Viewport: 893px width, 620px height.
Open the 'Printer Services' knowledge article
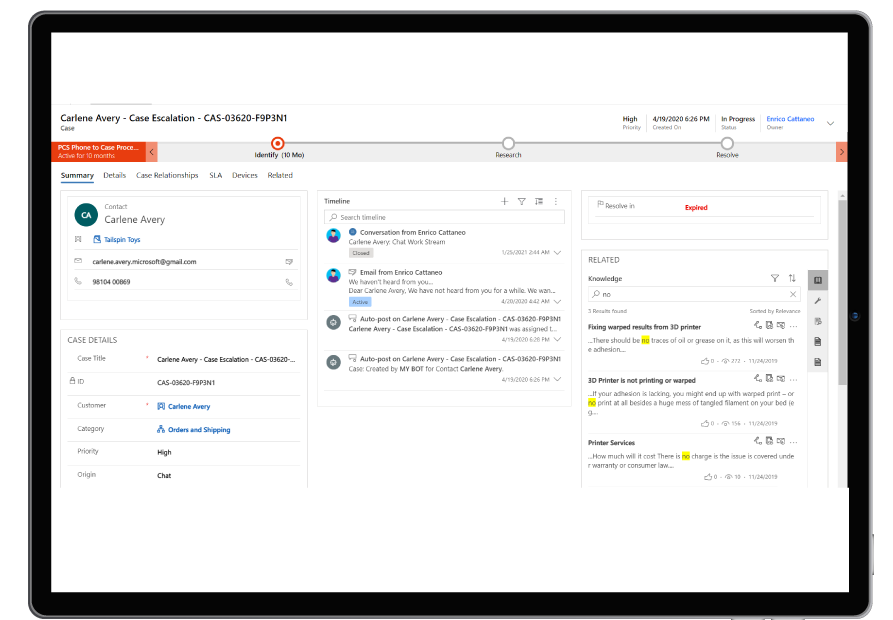(x=611, y=443)
